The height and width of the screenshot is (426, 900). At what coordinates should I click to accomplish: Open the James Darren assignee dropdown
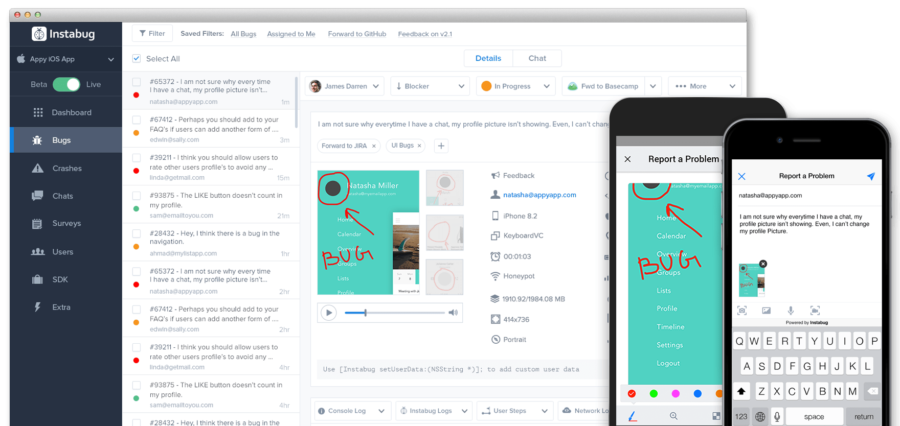tap(344, 86)
